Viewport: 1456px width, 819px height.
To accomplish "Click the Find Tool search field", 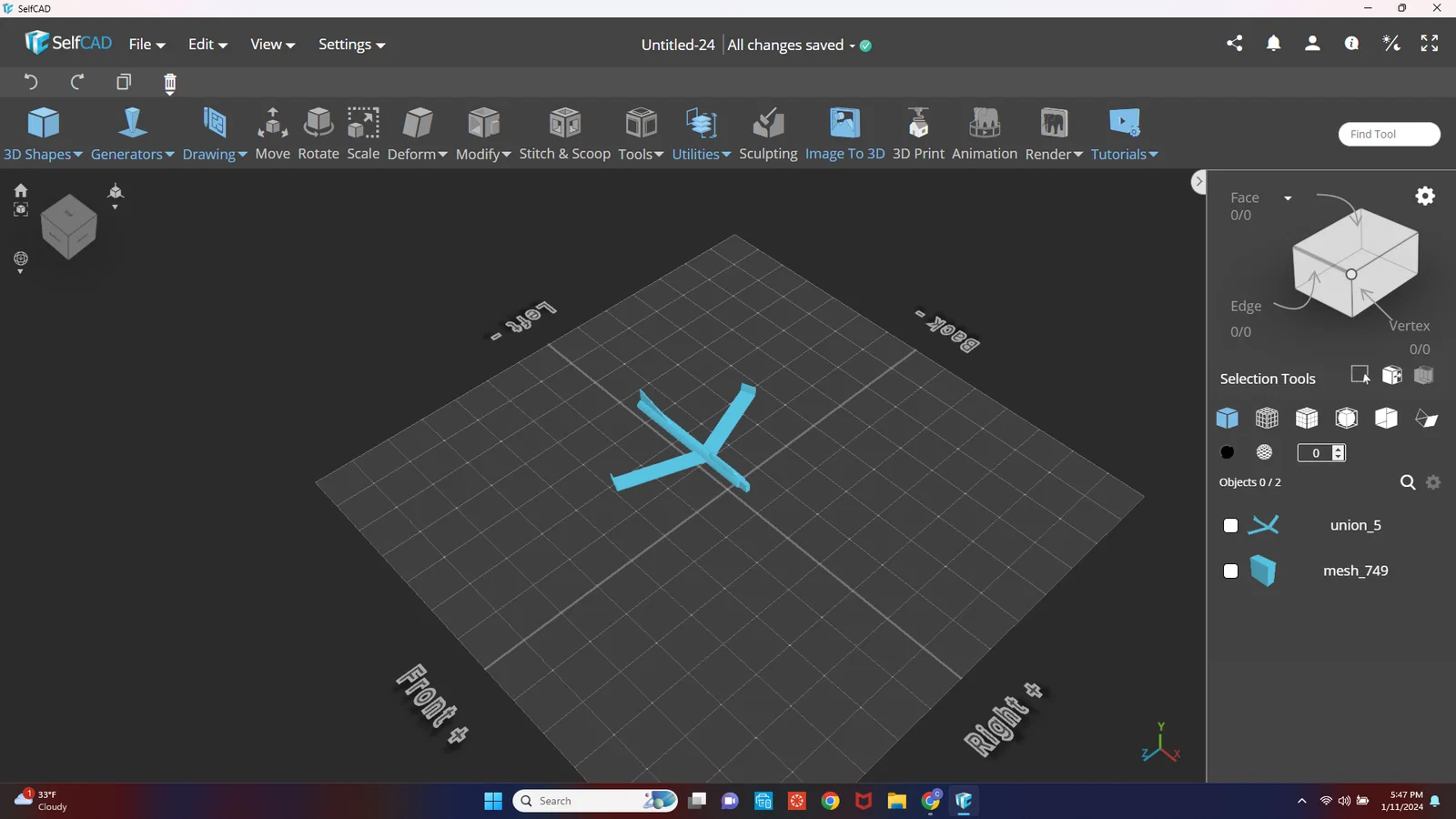I will coord(1389,134).
